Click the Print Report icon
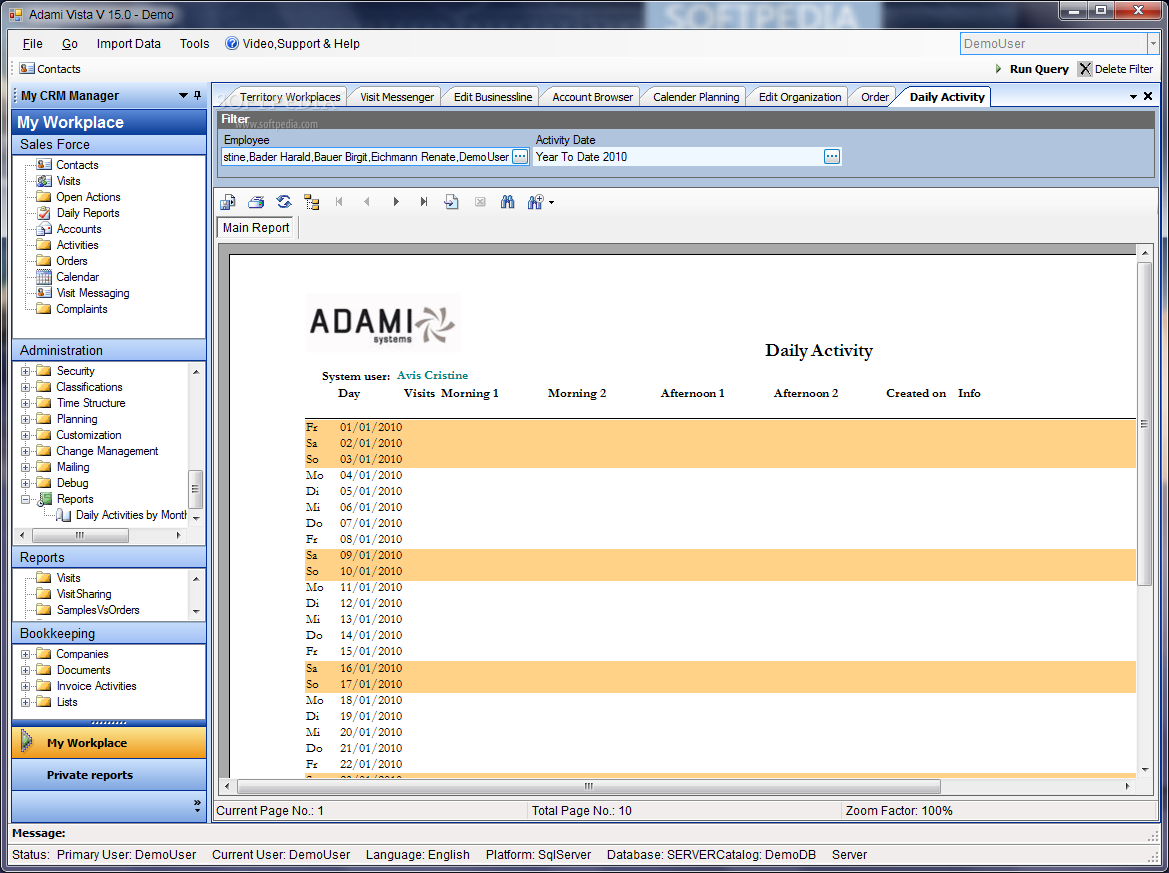 point(256,202)
